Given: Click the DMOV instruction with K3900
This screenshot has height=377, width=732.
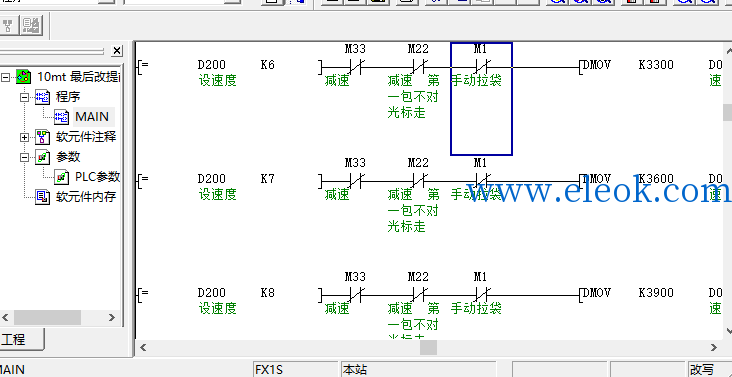Looking at the screenshot, I should point(597,293).
